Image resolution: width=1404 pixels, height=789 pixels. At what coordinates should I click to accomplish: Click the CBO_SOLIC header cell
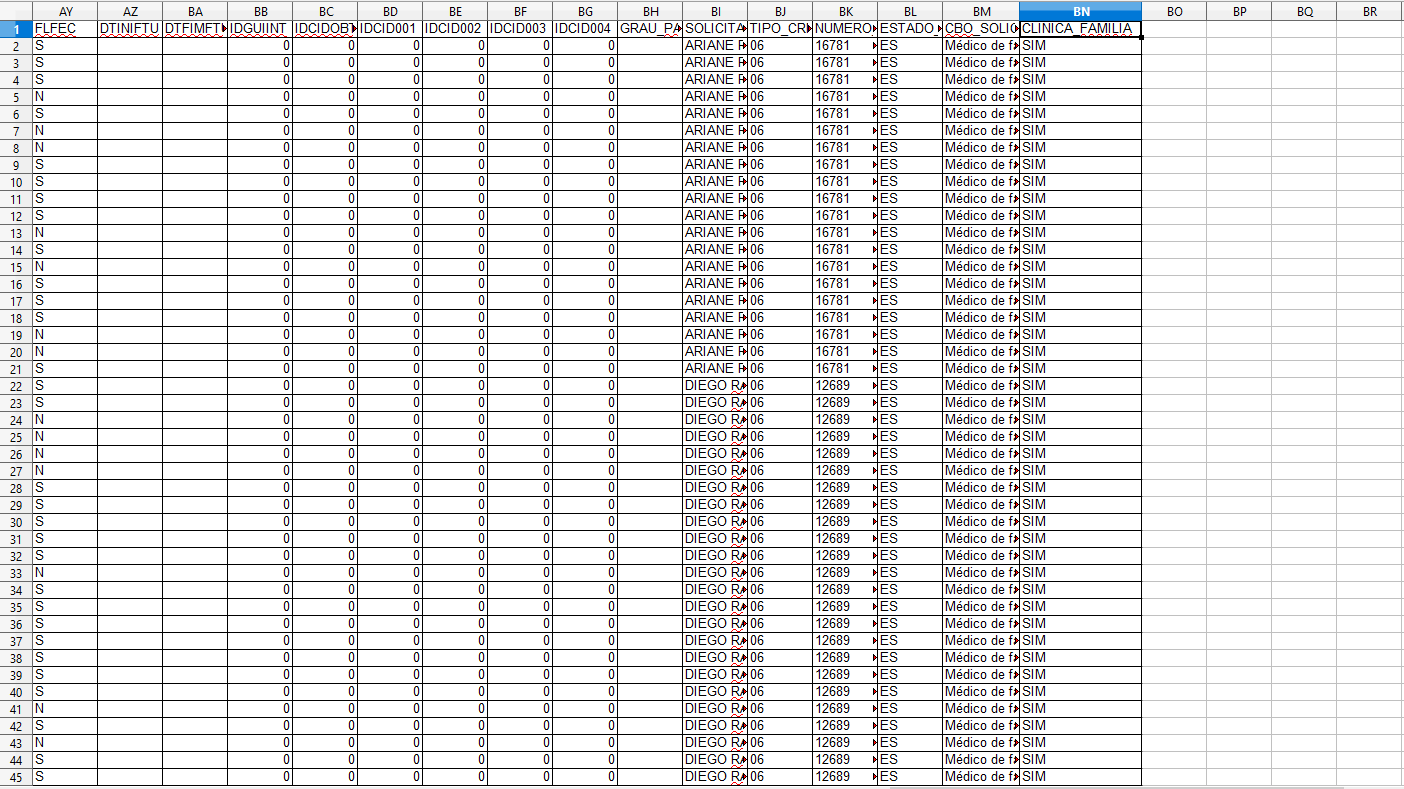pyautogui.click(x=981, y=29)
